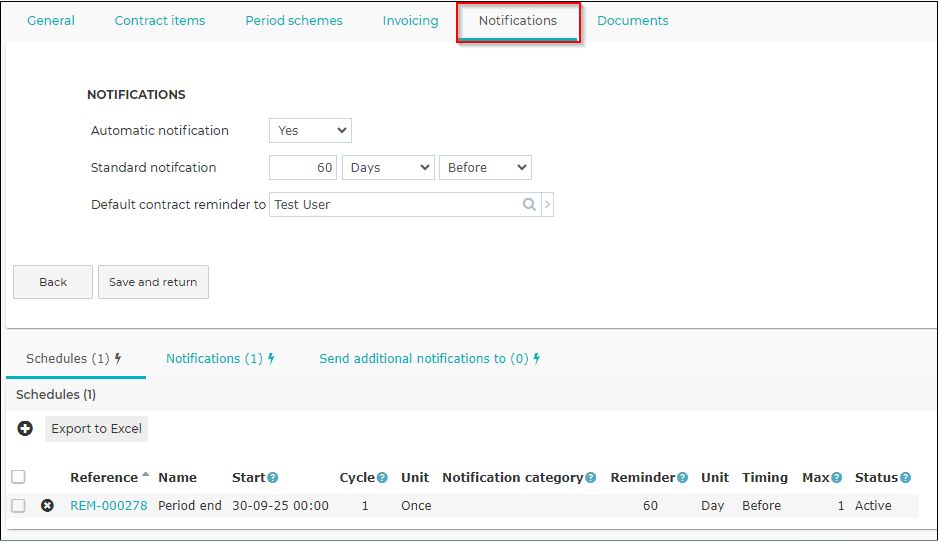Switch to the General tab
The width and height of the screenshot is (938, 543).
[x=51, y=21]
